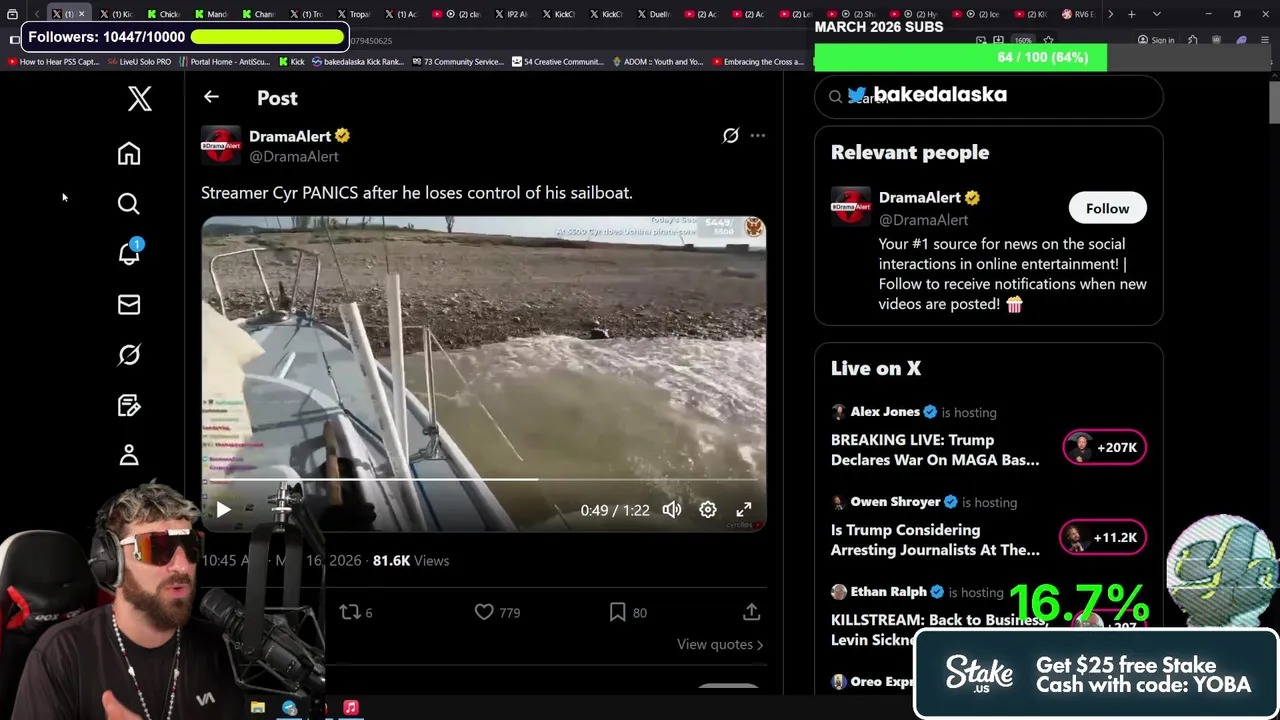This screenshot has height=720, width=1280.
Task: Click the @DramaAlert handle in Relevant people
Action: click(x=923, y=220)
